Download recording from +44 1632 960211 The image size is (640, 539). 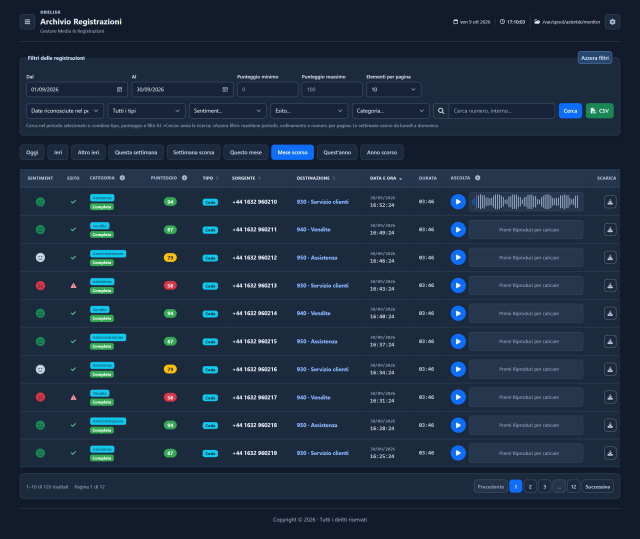tap(610, 230)
